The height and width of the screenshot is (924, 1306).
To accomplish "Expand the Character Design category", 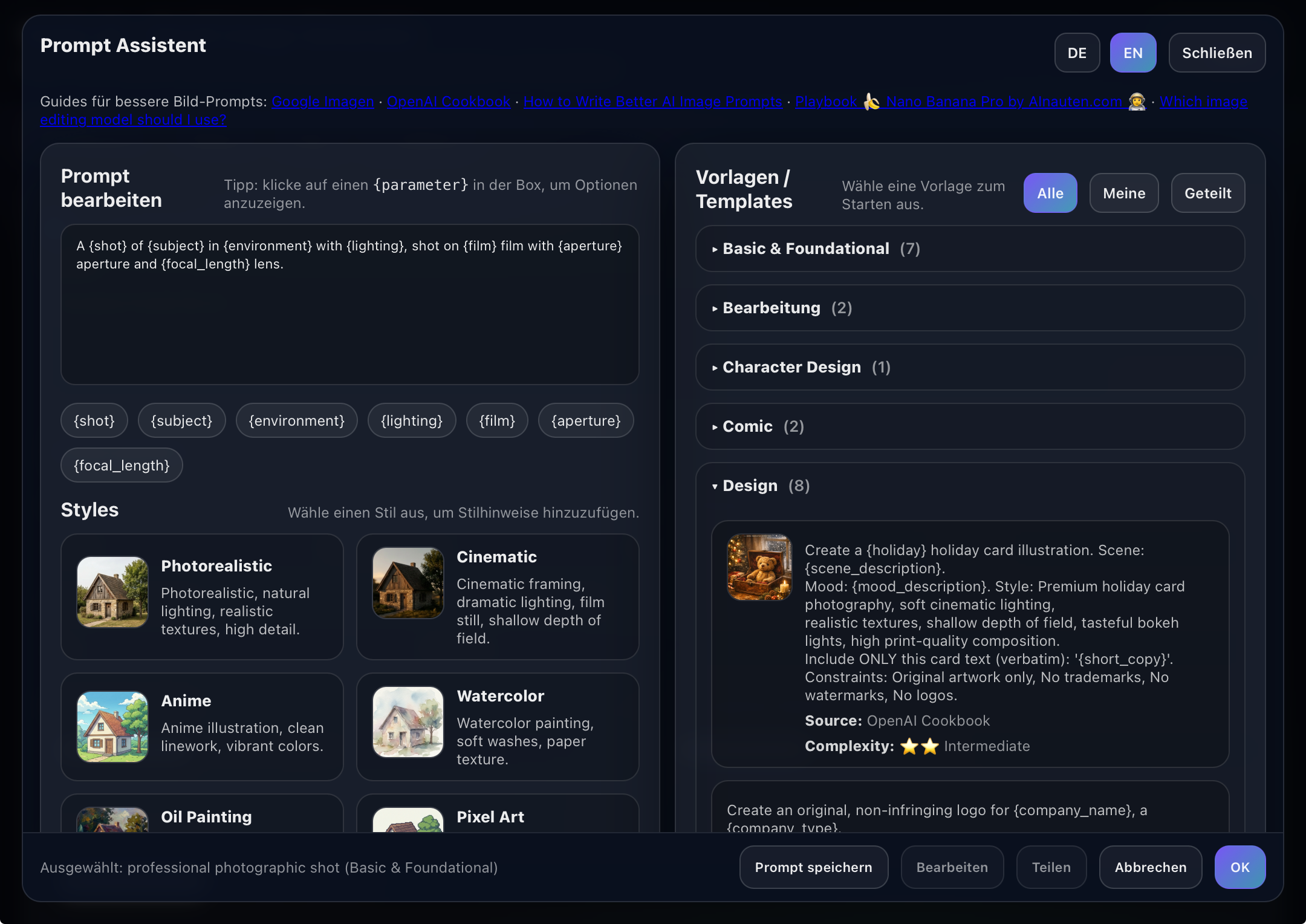I will 970,367.
